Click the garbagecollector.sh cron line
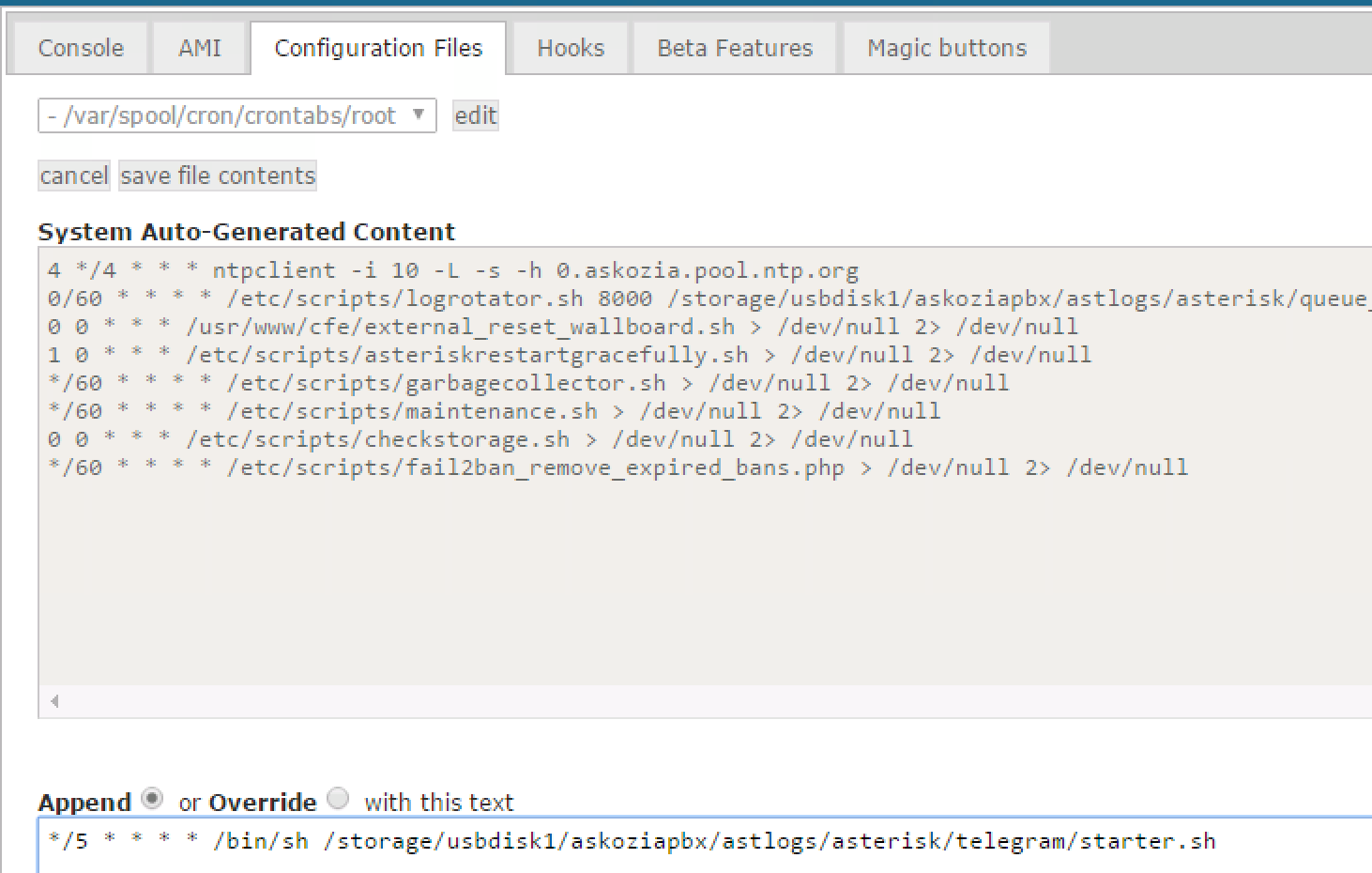This screenshot has height=873, width=1372. coord(528,383)
